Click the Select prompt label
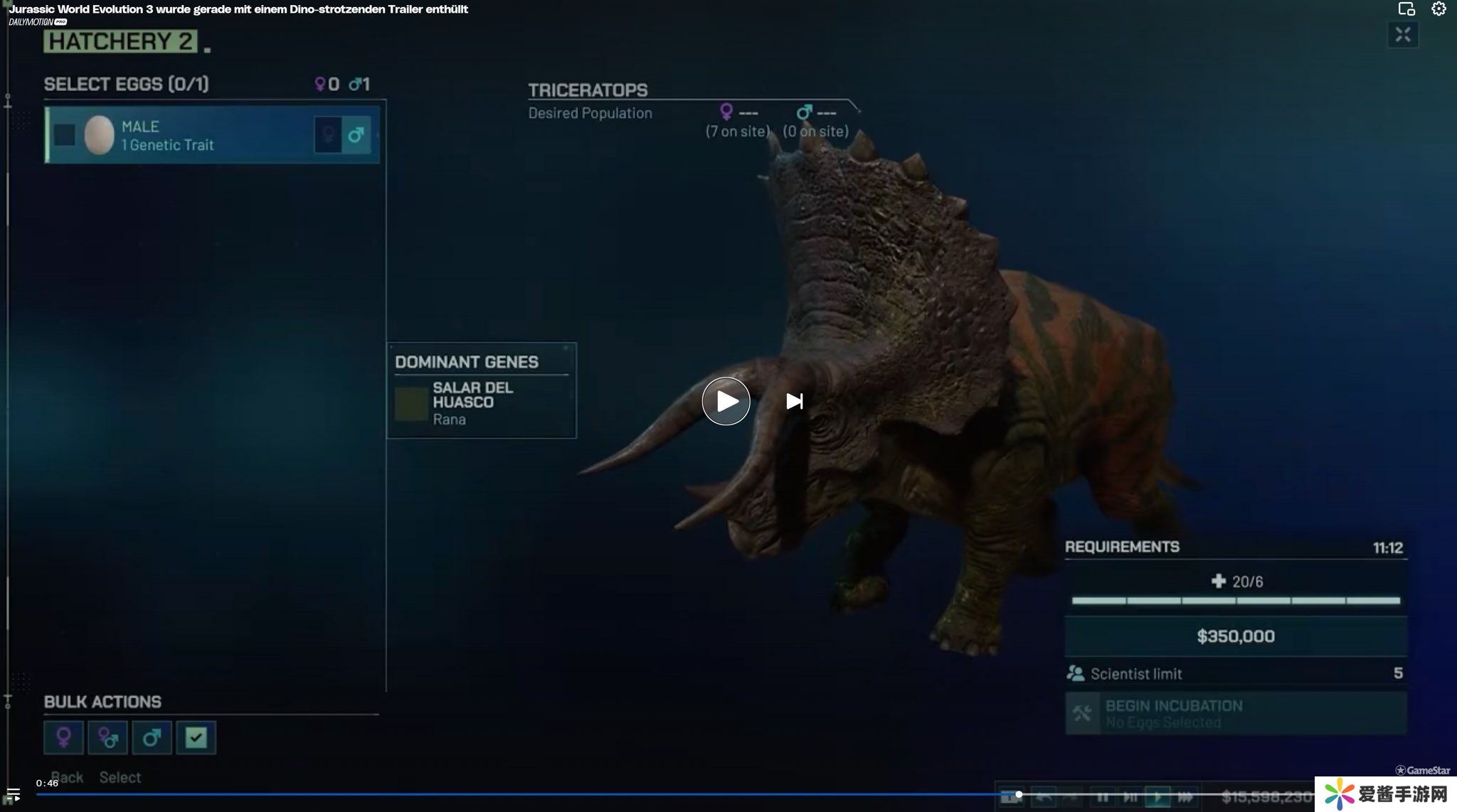This screenshot has width=1457, height=812. [120, 777]
